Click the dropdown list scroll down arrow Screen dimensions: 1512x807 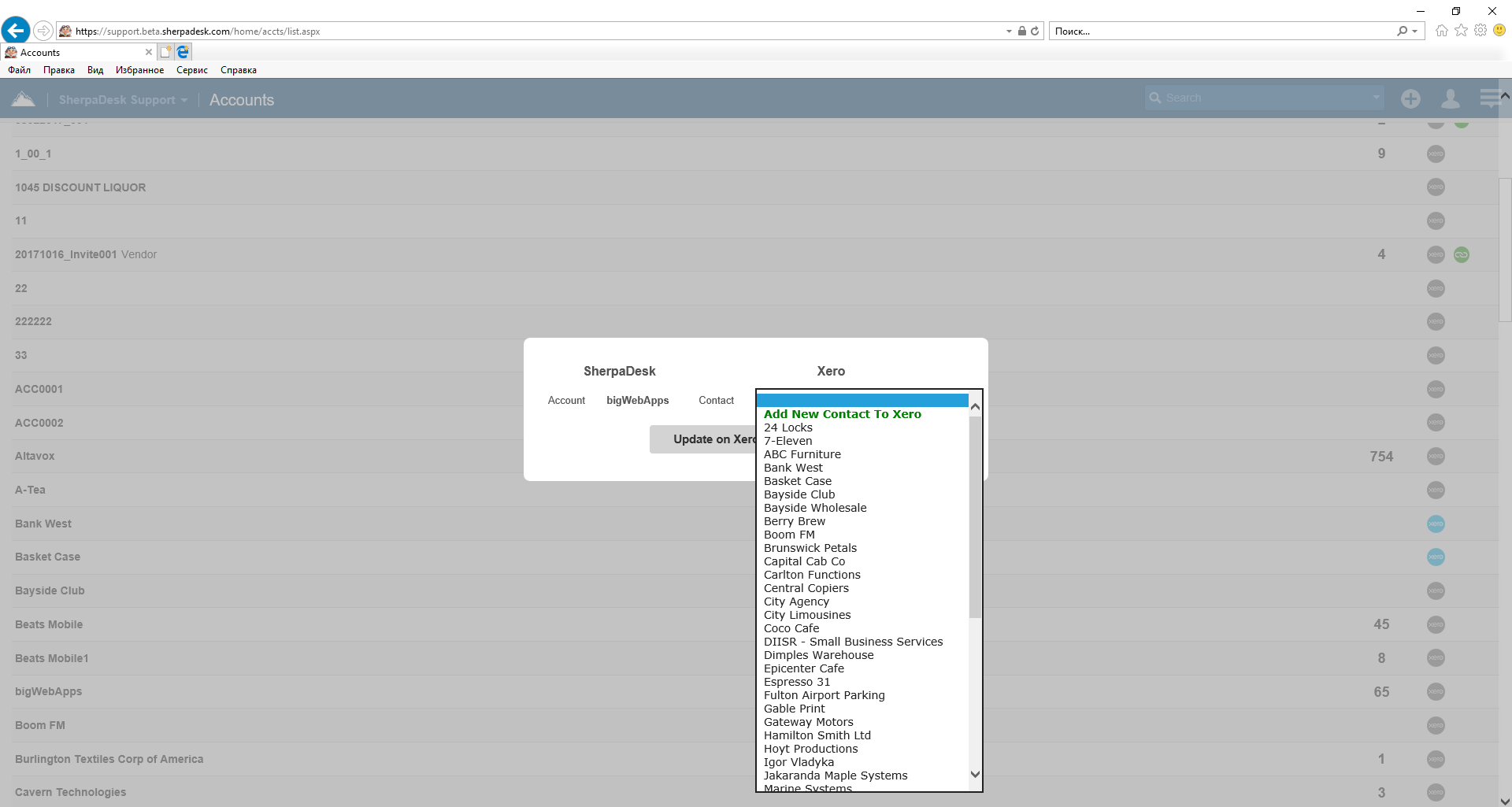pos(975,774)
